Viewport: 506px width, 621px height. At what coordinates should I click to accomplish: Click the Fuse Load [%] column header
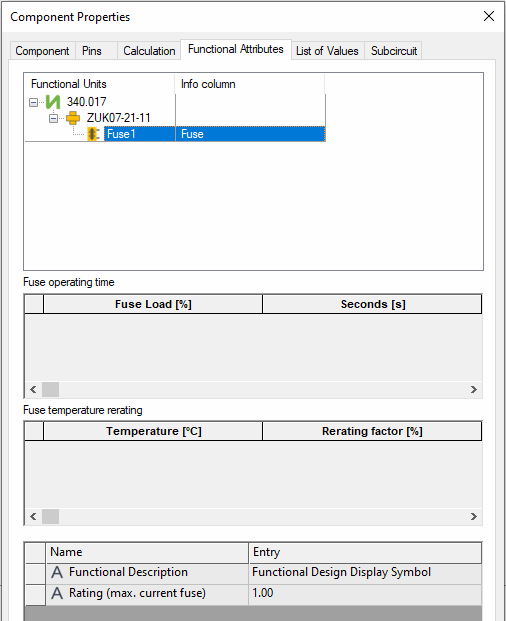click(x=153, y=304)
